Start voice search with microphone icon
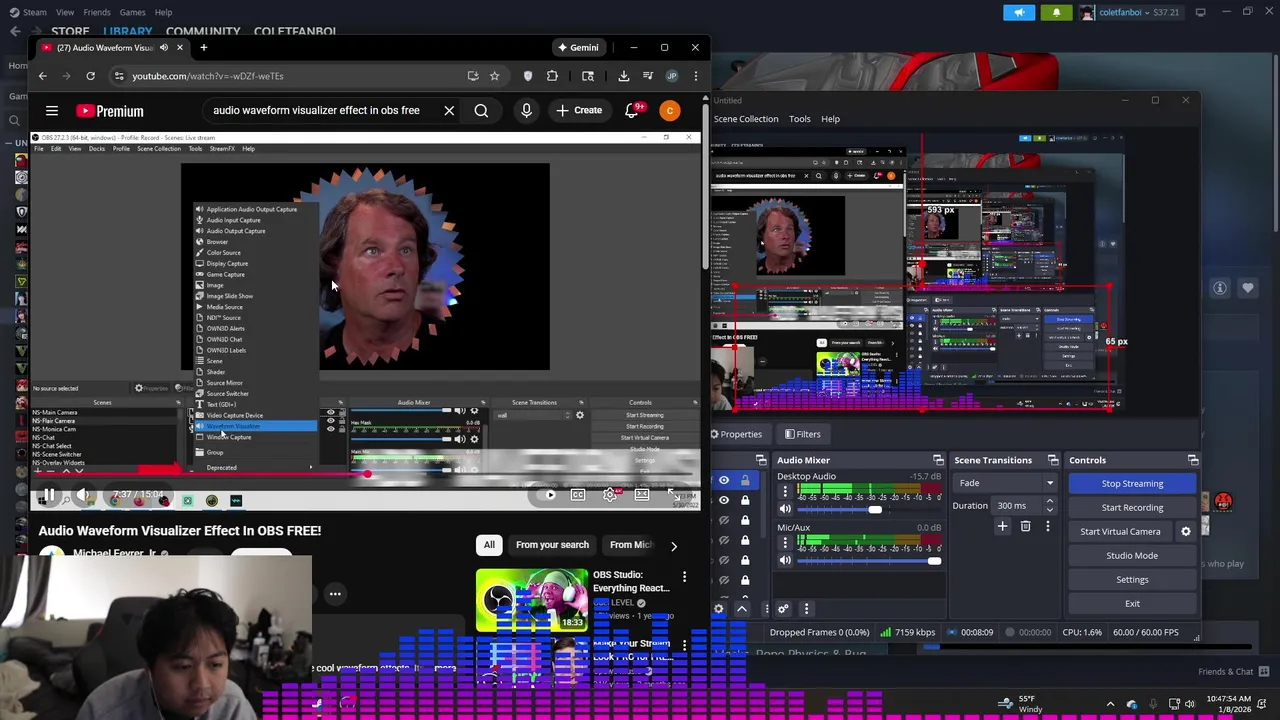The height and width of the screenshot is (720, 1280). pos(526,111)
